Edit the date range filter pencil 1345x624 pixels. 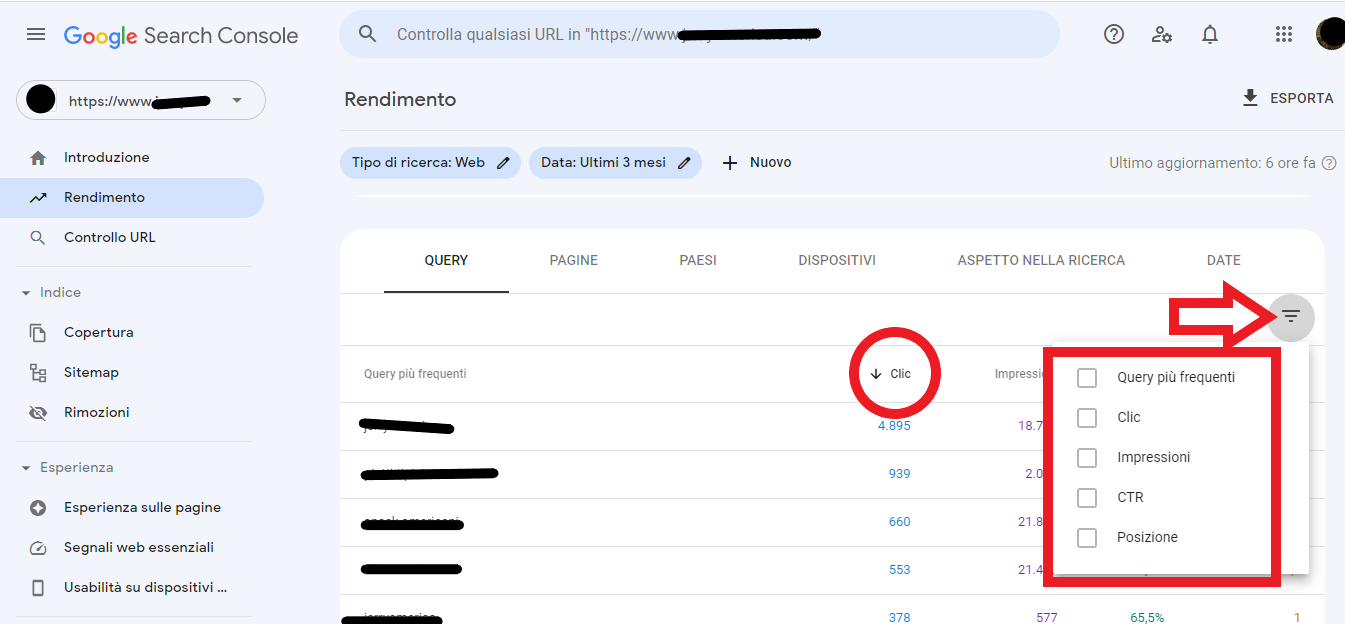point(684,163)
